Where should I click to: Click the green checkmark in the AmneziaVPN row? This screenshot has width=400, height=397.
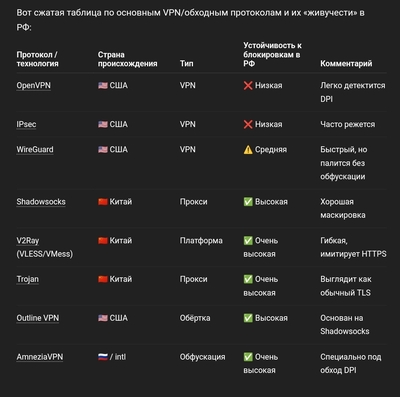pos(248,357)
